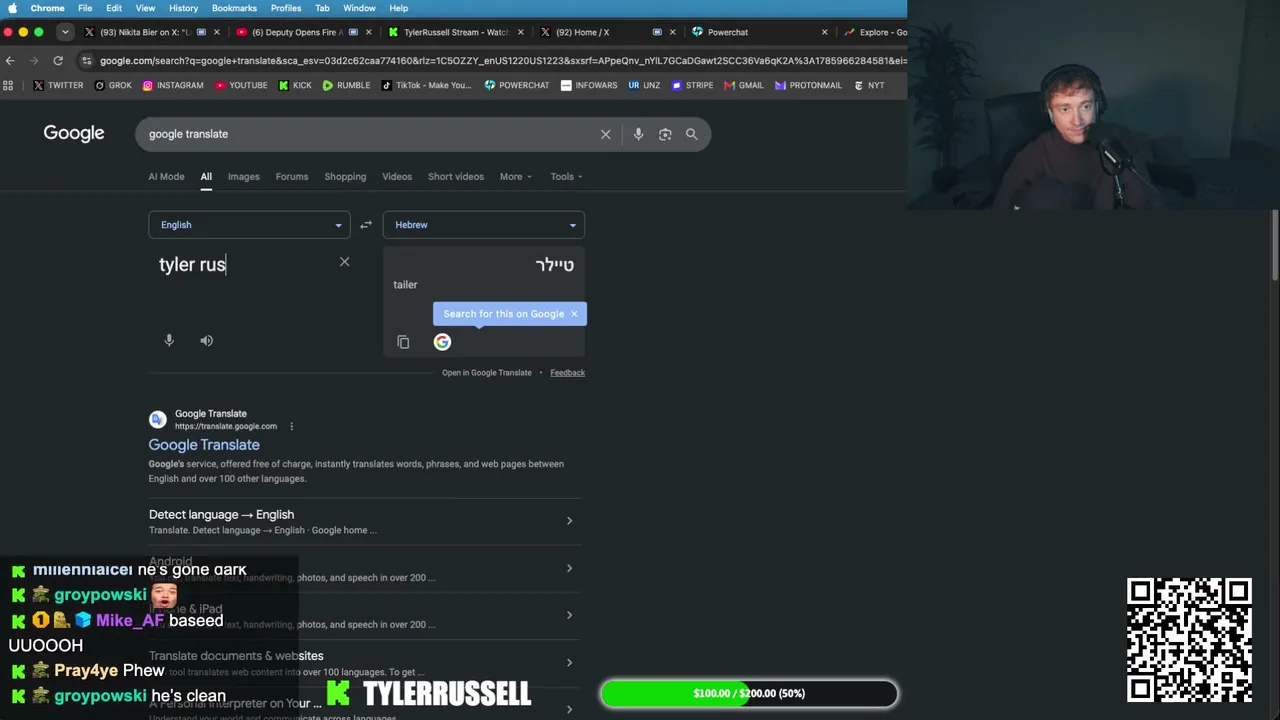
Task: Switch to the AI Mode tab
Action: click(166, 177)
